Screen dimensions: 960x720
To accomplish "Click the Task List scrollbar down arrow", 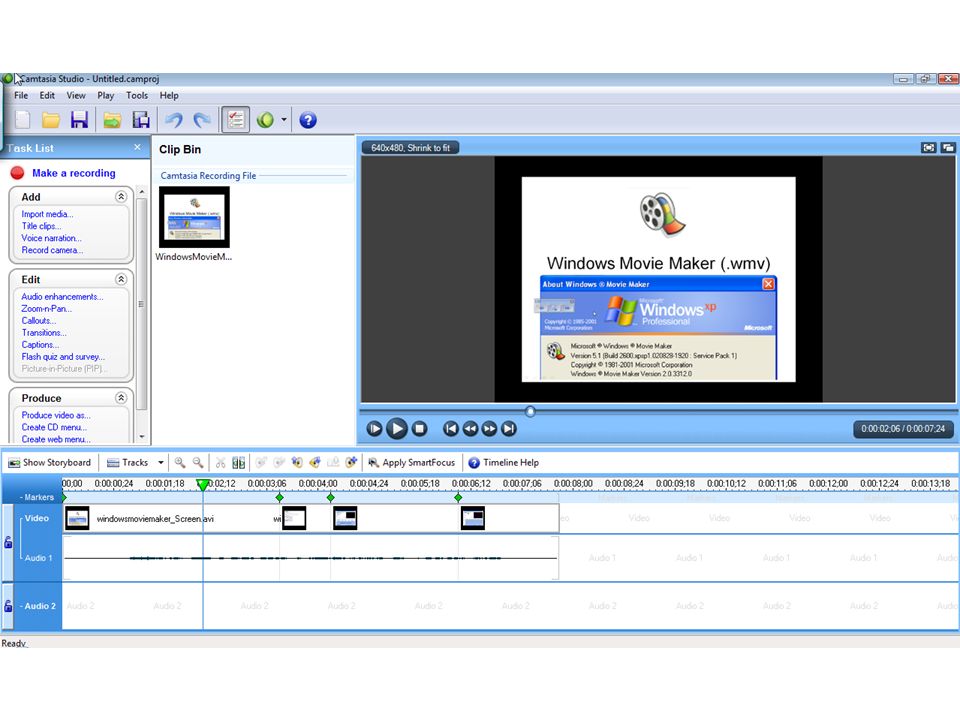I will (142, 437).
